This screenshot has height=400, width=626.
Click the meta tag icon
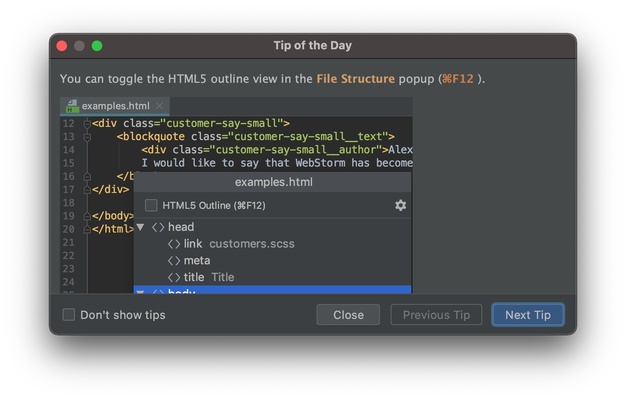174,261
